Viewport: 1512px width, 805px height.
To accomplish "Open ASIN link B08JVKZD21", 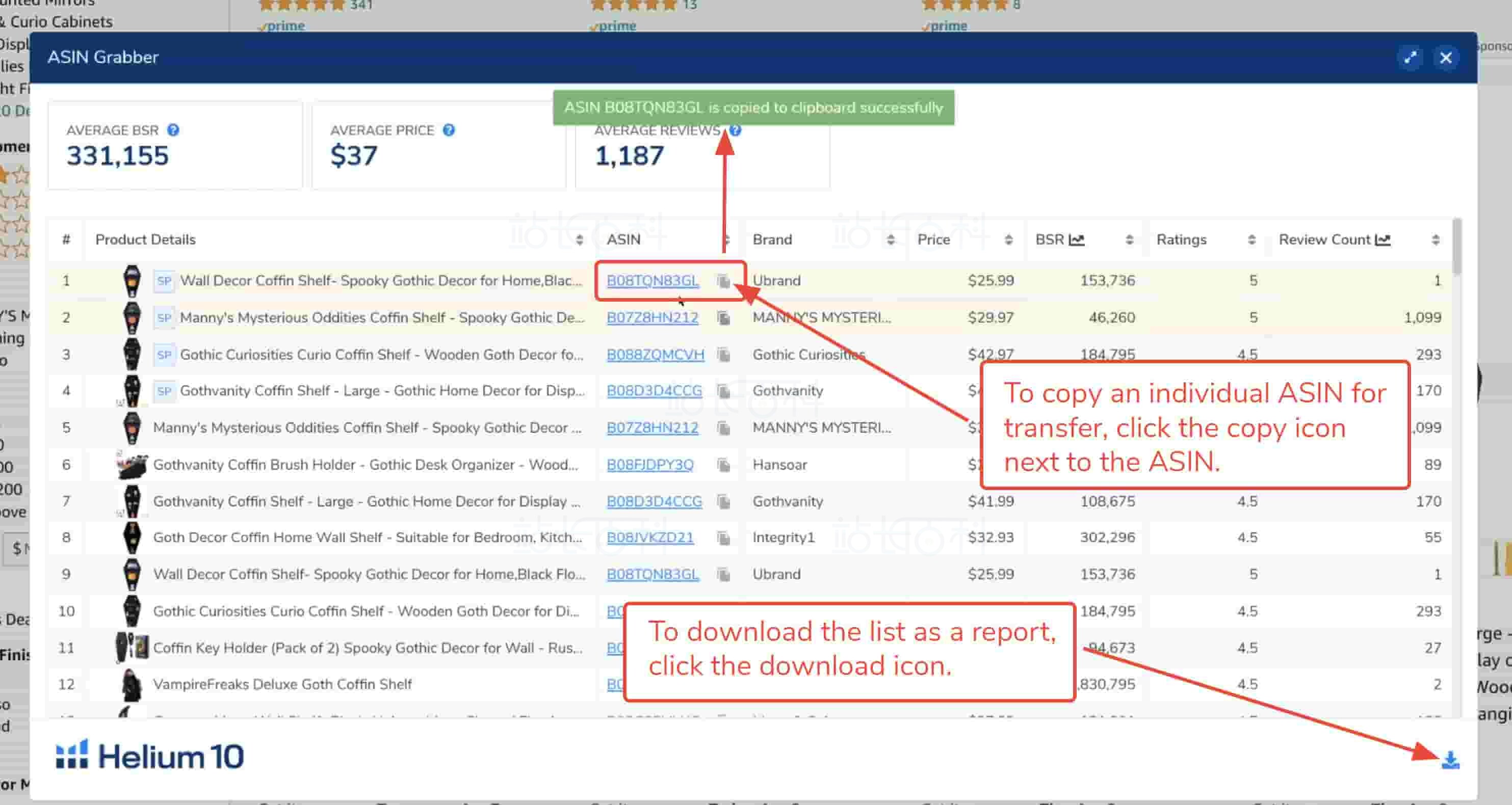I will tap(650, 538).
